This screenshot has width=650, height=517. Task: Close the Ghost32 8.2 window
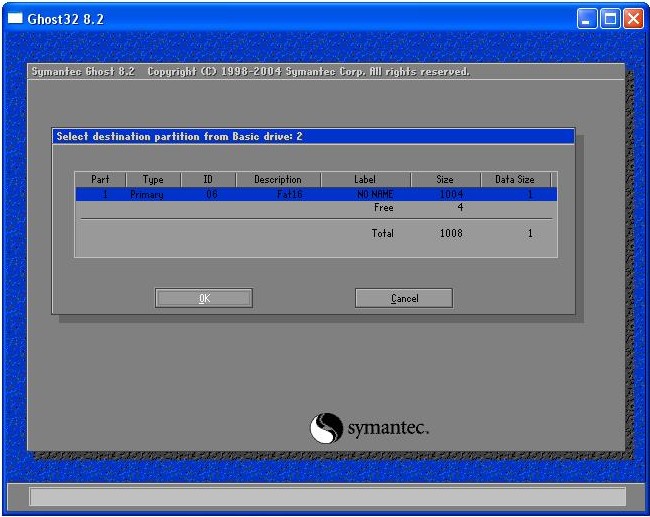click(633, 19)
